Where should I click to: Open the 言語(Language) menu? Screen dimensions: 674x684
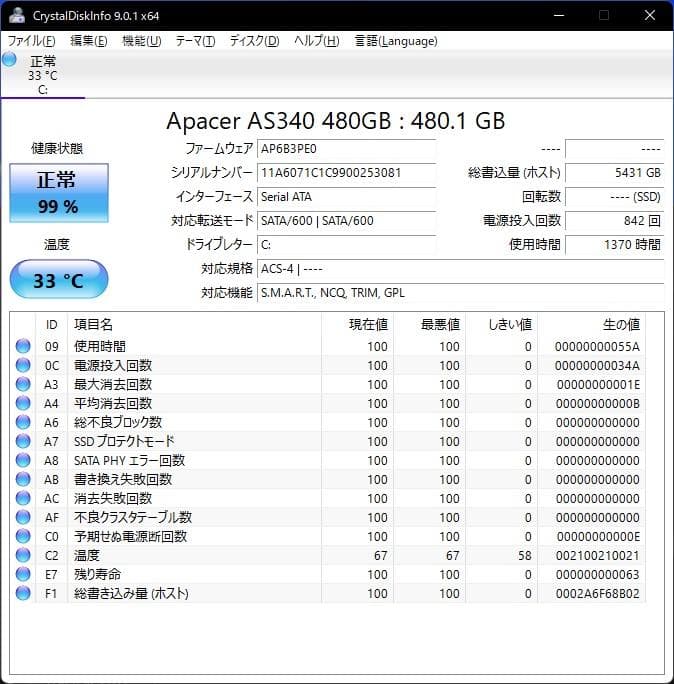396,41
